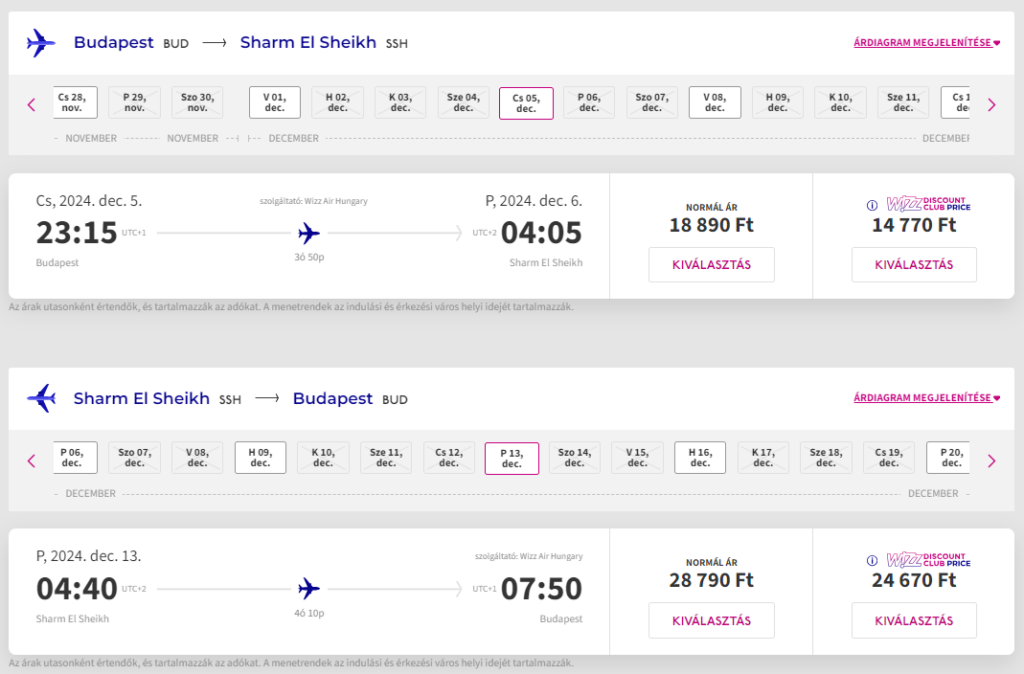Choose return discount club price 24 670 Ft
Viewport: 1024px width, 674px height.
tap(913, 621)
